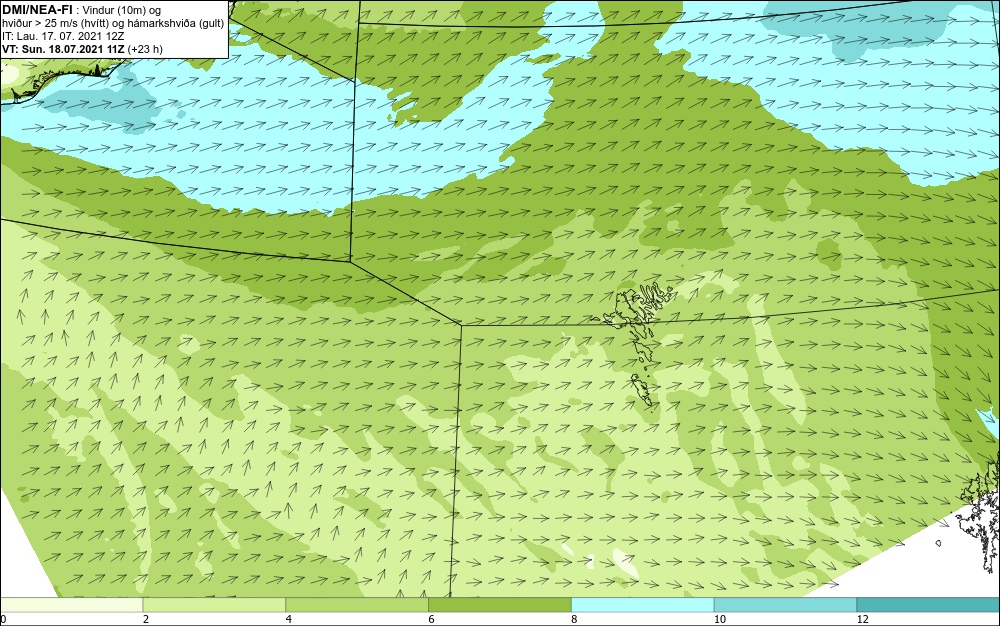Click the legend scale label 10
The image size is (1000, 626).
tap(719, 619)
